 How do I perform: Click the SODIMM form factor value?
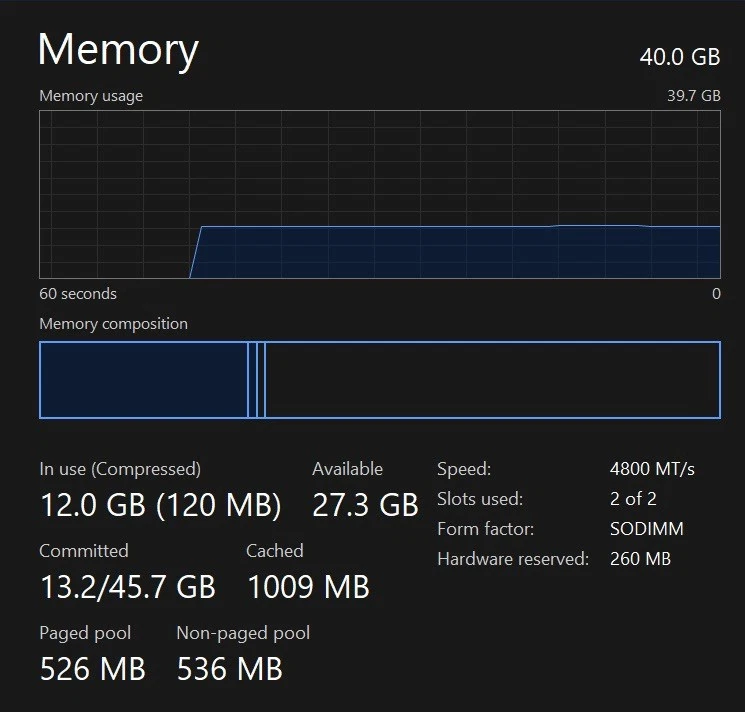point(647,529)
